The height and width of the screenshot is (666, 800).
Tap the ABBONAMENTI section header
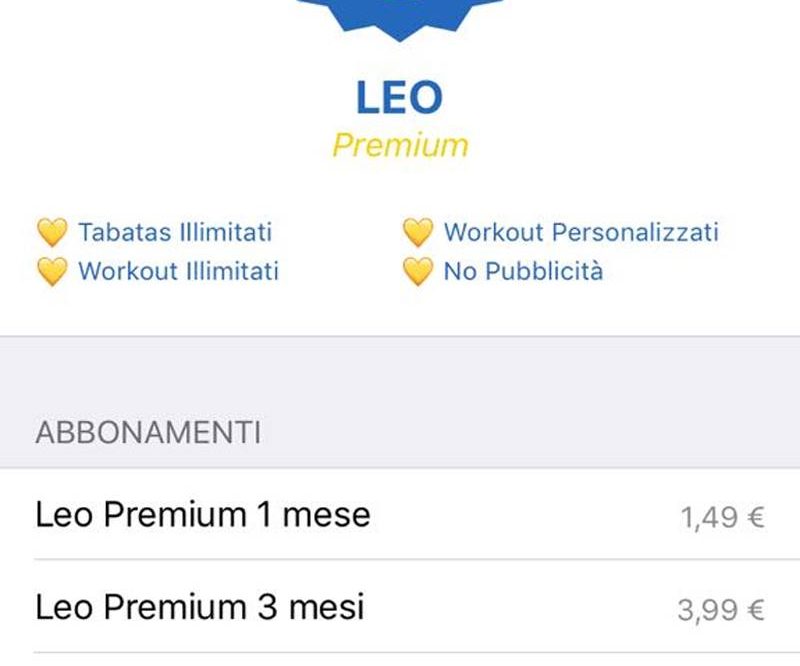click(x=148, y=433)
